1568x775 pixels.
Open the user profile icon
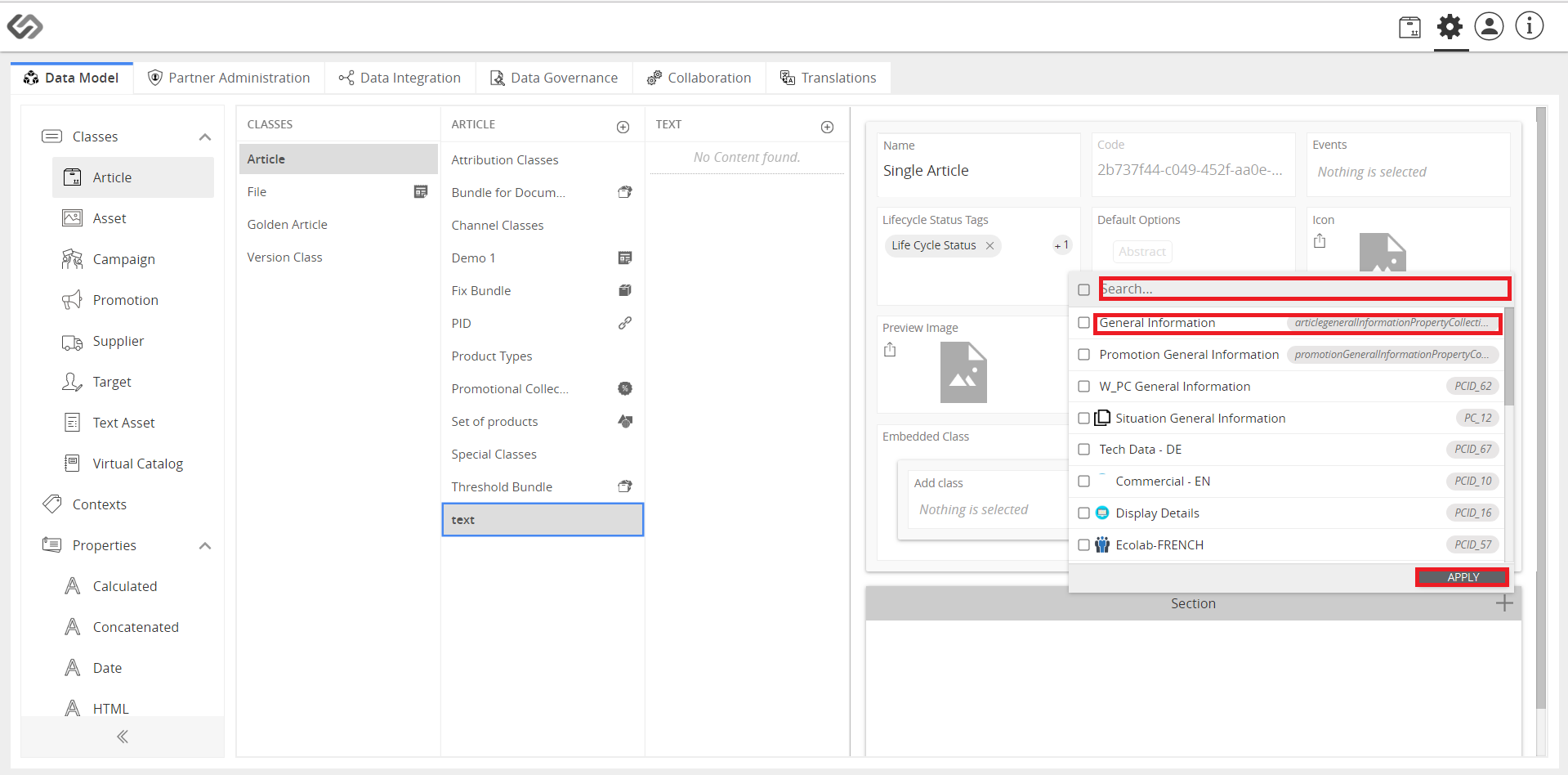1489,26
